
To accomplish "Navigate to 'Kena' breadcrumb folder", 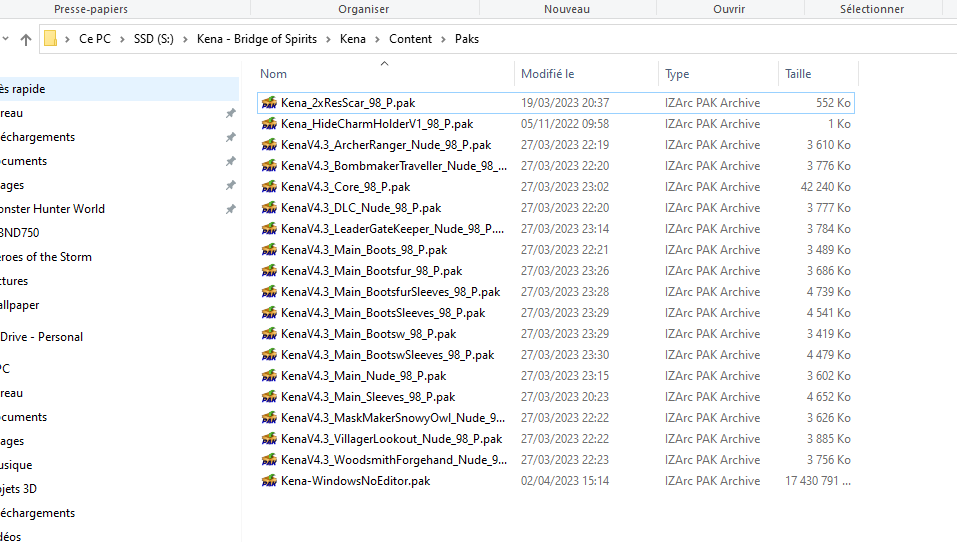I will coord(353,39).
